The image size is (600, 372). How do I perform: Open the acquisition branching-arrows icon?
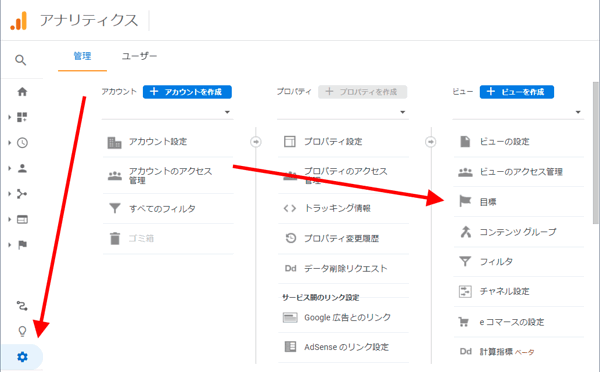click(22, 194)
